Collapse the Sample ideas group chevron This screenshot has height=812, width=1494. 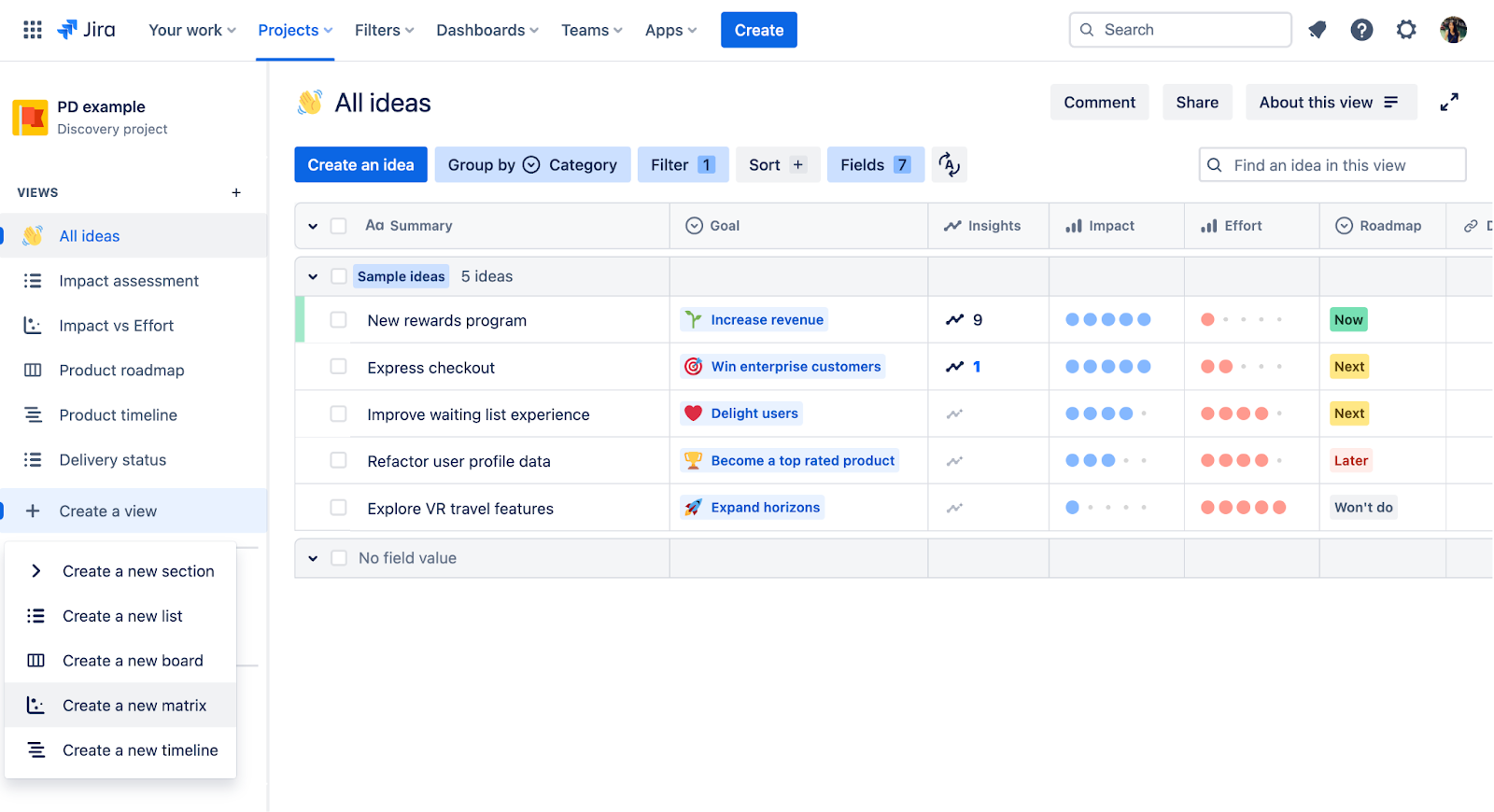(313, 276)
